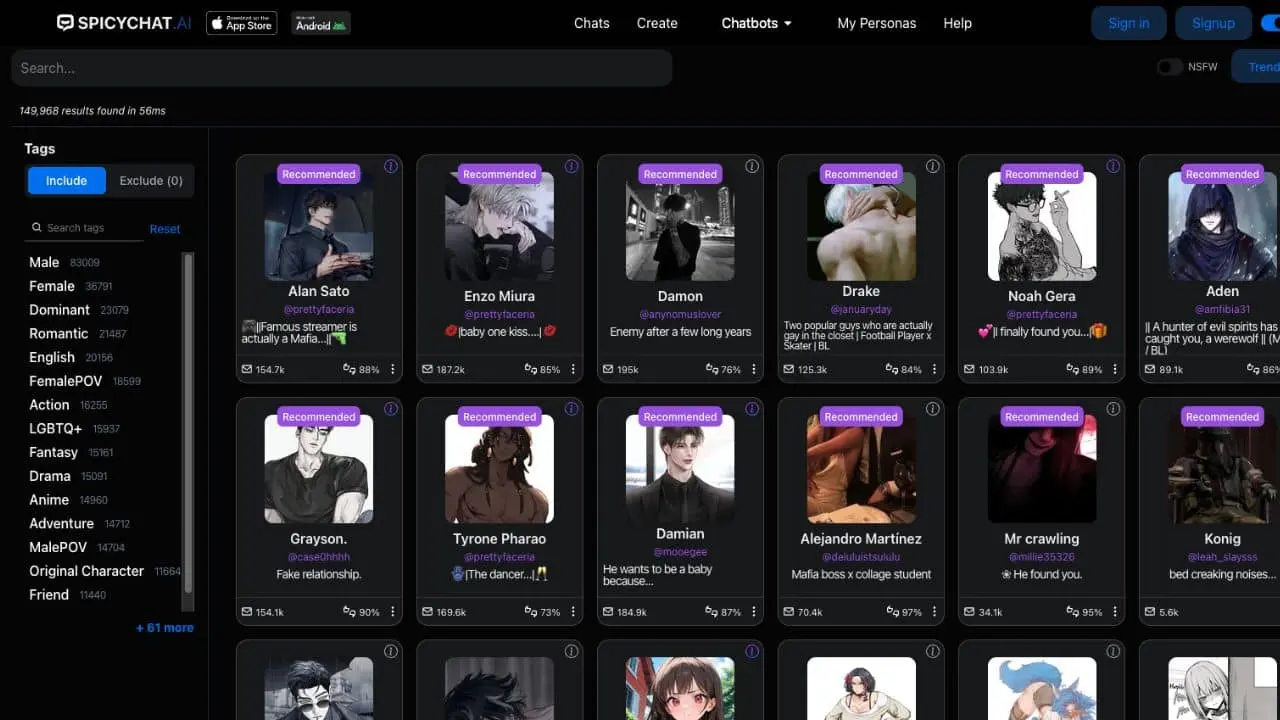Image resolution: width=1280 pixels, height=720 pixels.
Task: Click the Sign in button
Action: 1128,23
